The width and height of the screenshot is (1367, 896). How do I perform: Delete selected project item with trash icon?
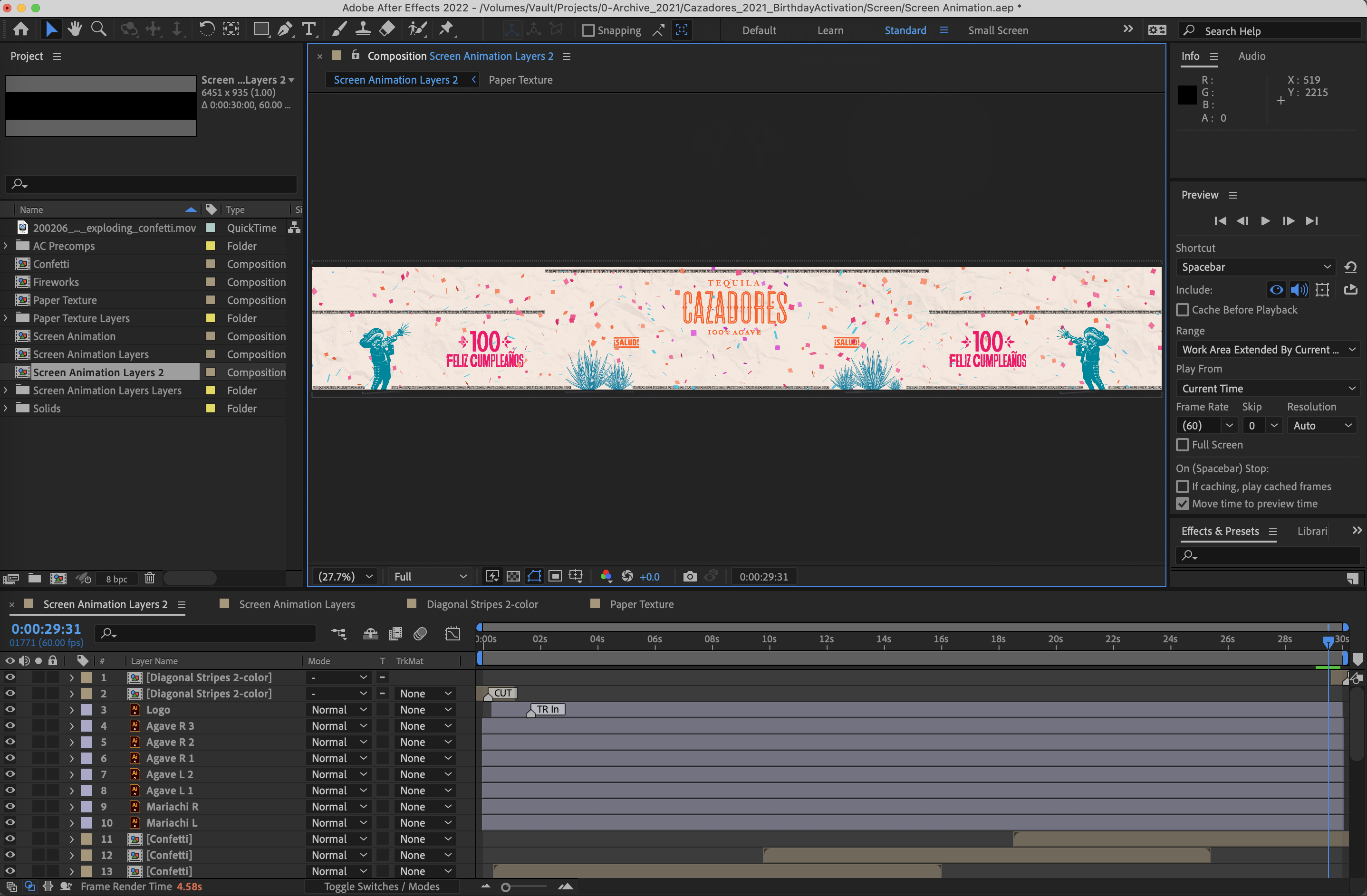150,579
